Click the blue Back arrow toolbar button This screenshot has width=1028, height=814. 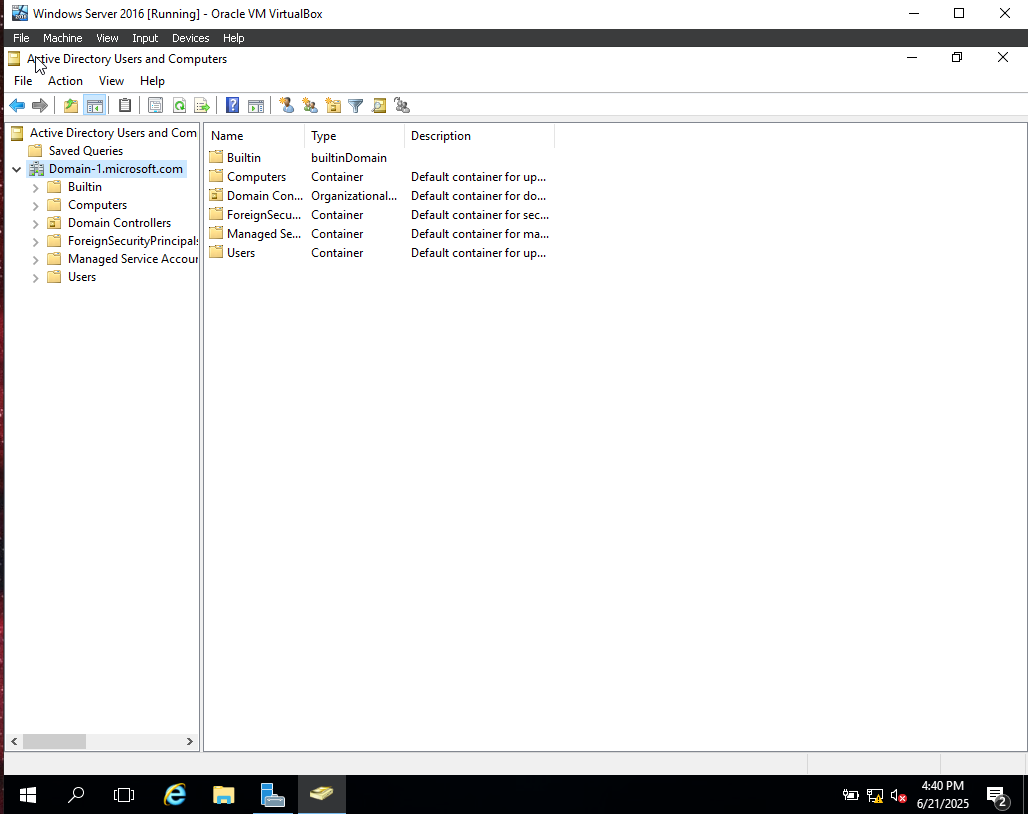[x=17, y=106]
